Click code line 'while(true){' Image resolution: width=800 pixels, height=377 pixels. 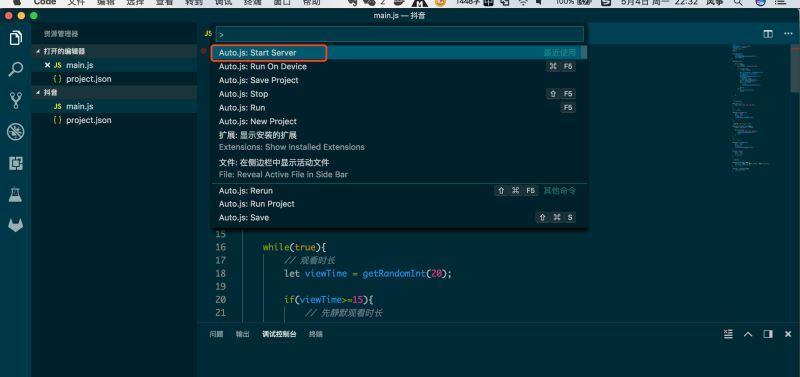click(x=294, y=247)
